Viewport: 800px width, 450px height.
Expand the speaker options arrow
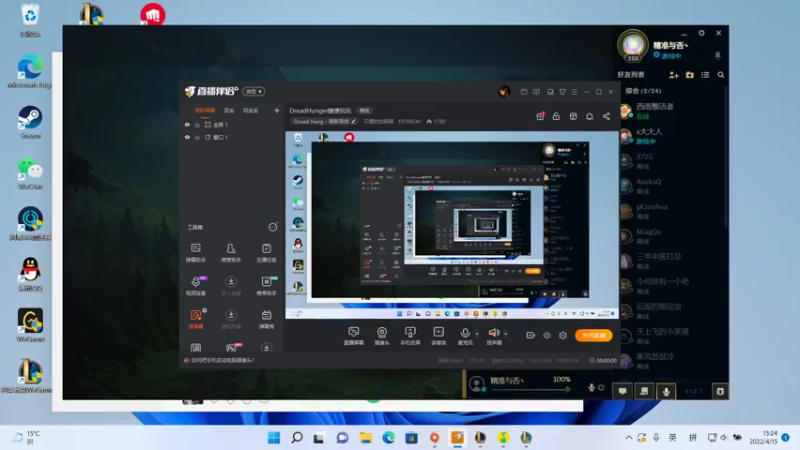[506, 334]
